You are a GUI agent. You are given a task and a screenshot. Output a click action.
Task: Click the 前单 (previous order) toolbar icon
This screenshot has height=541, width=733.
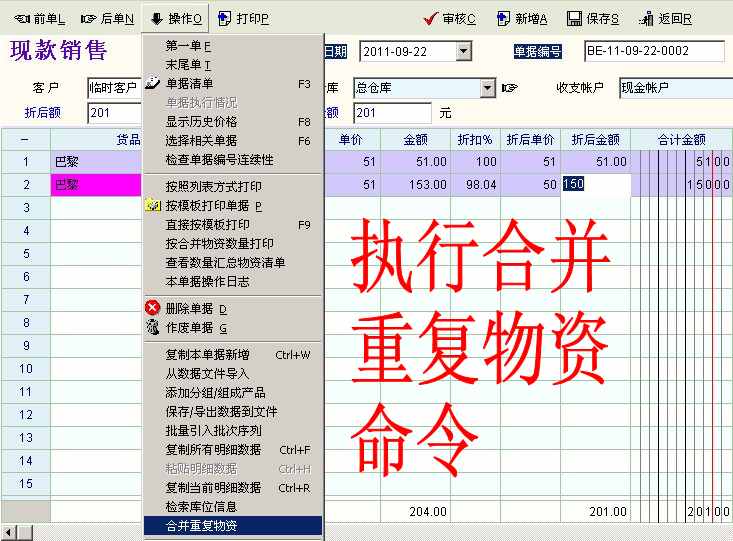(x=18, y=19)
